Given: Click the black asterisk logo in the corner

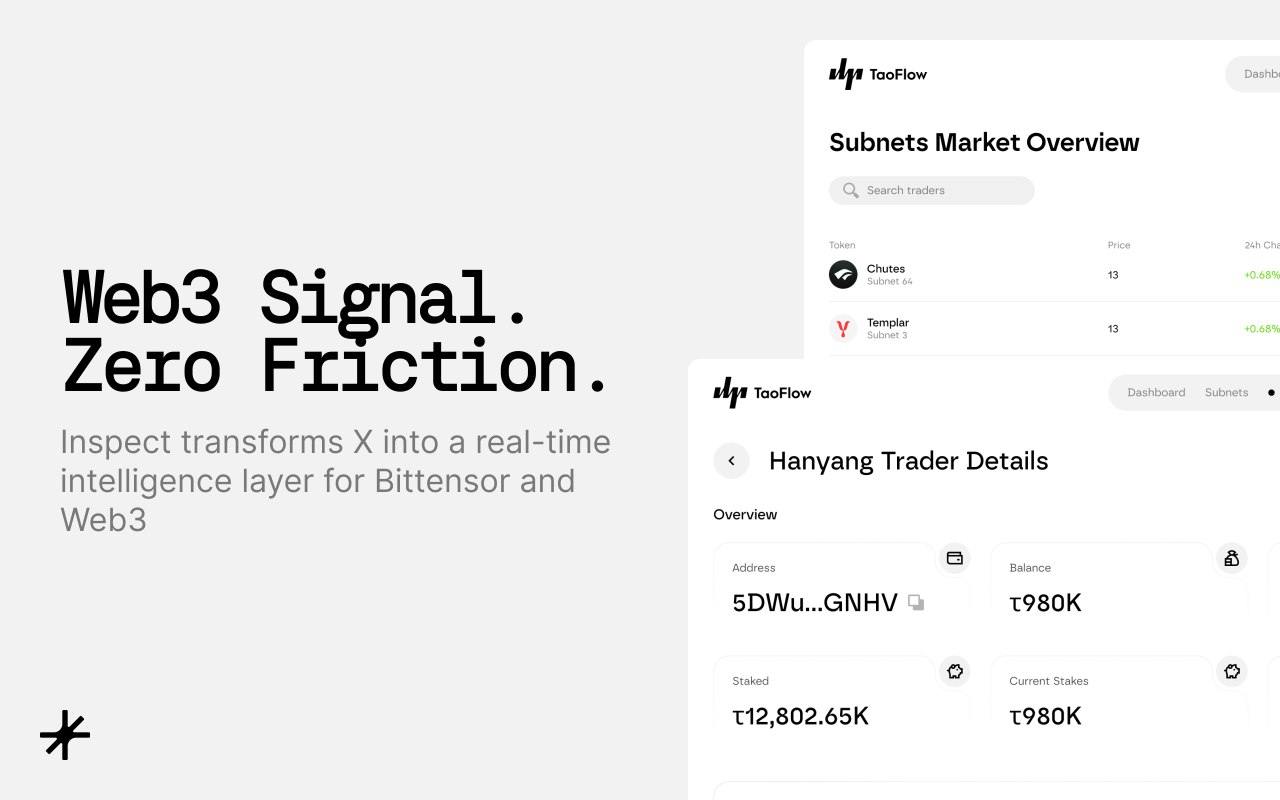Looking at the screenshot, I should (x=64, y=735).
